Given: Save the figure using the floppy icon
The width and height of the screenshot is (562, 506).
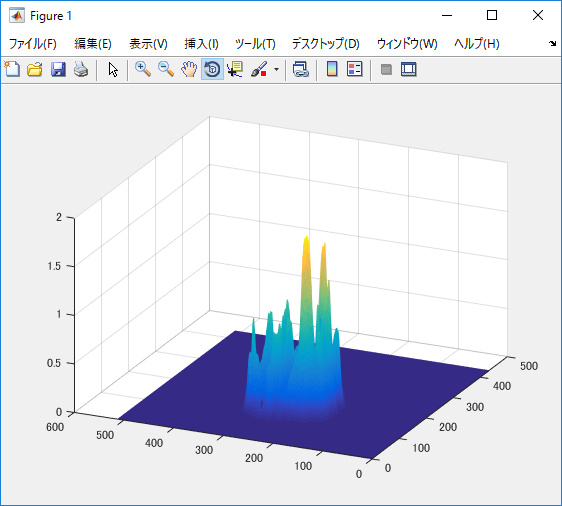Looking at the screenshot, I should click(x=58, y=69).
